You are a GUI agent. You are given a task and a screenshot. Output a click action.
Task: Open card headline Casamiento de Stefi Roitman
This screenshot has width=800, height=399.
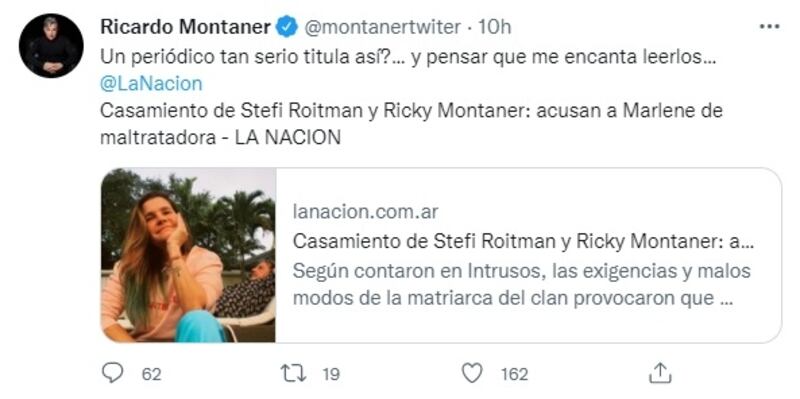coord(523,242)
